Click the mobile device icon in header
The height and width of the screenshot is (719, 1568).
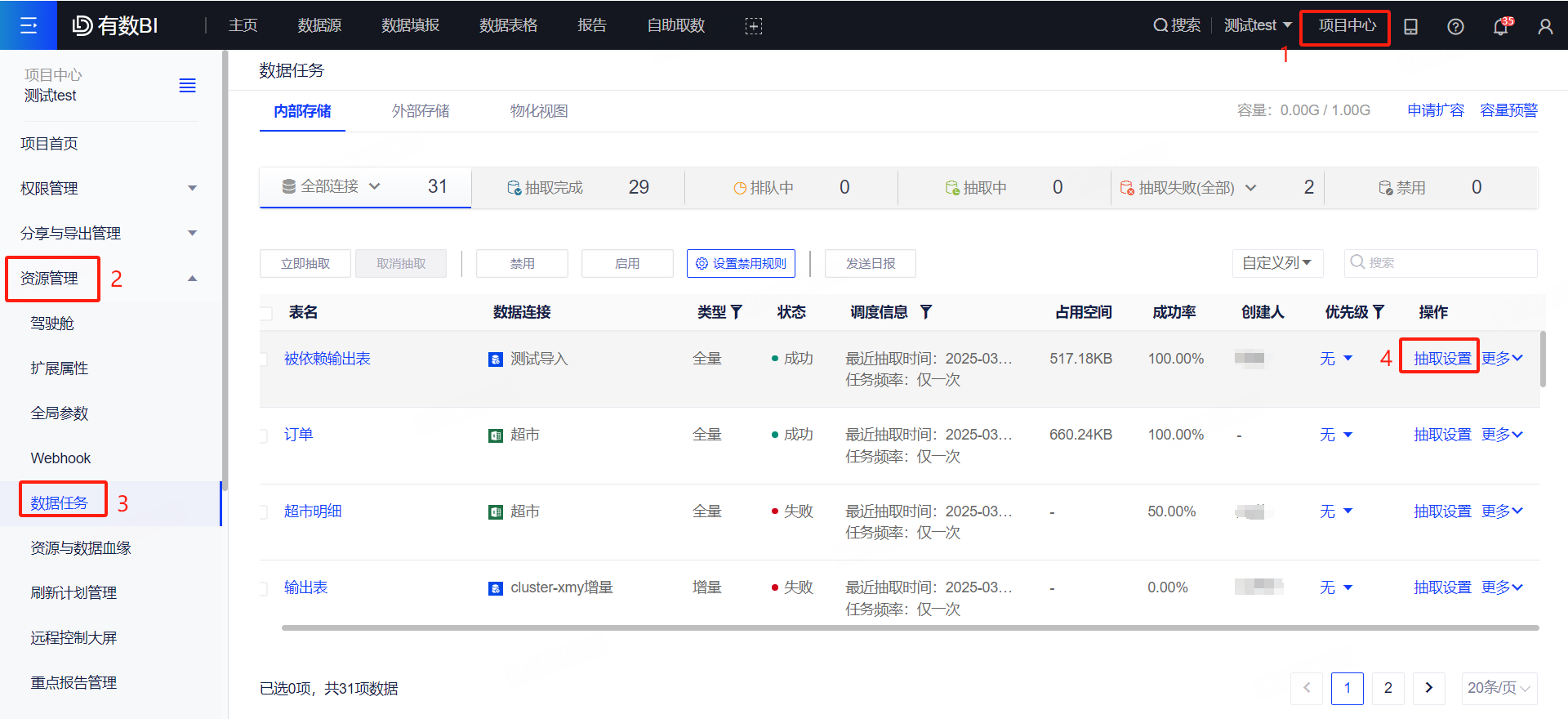pos(1410,26)
